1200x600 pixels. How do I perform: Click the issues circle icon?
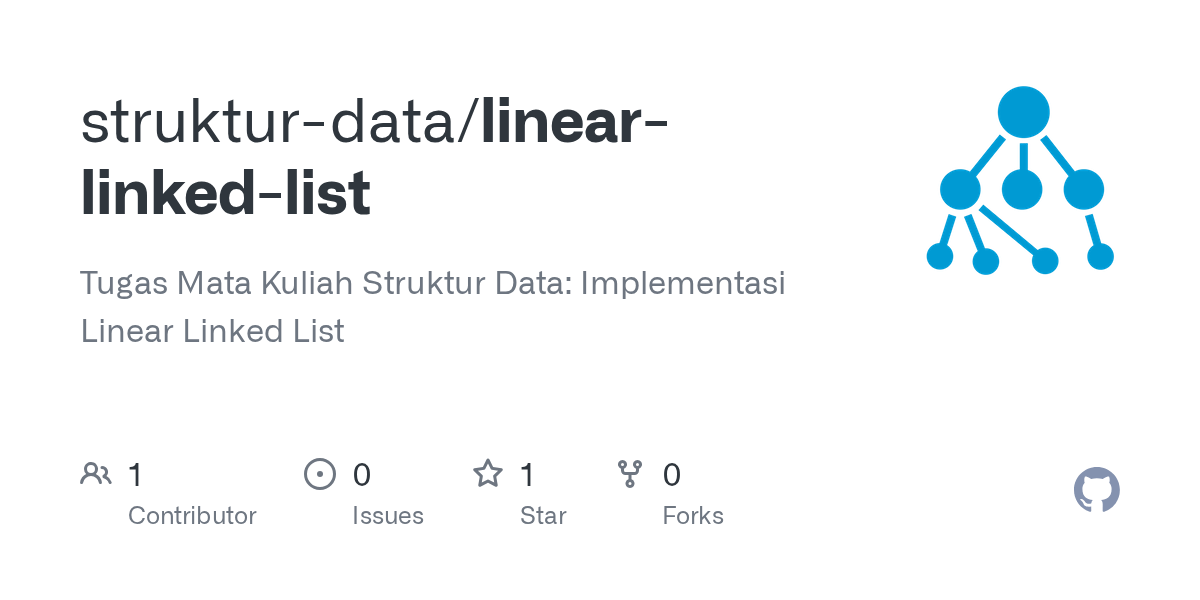319,474
